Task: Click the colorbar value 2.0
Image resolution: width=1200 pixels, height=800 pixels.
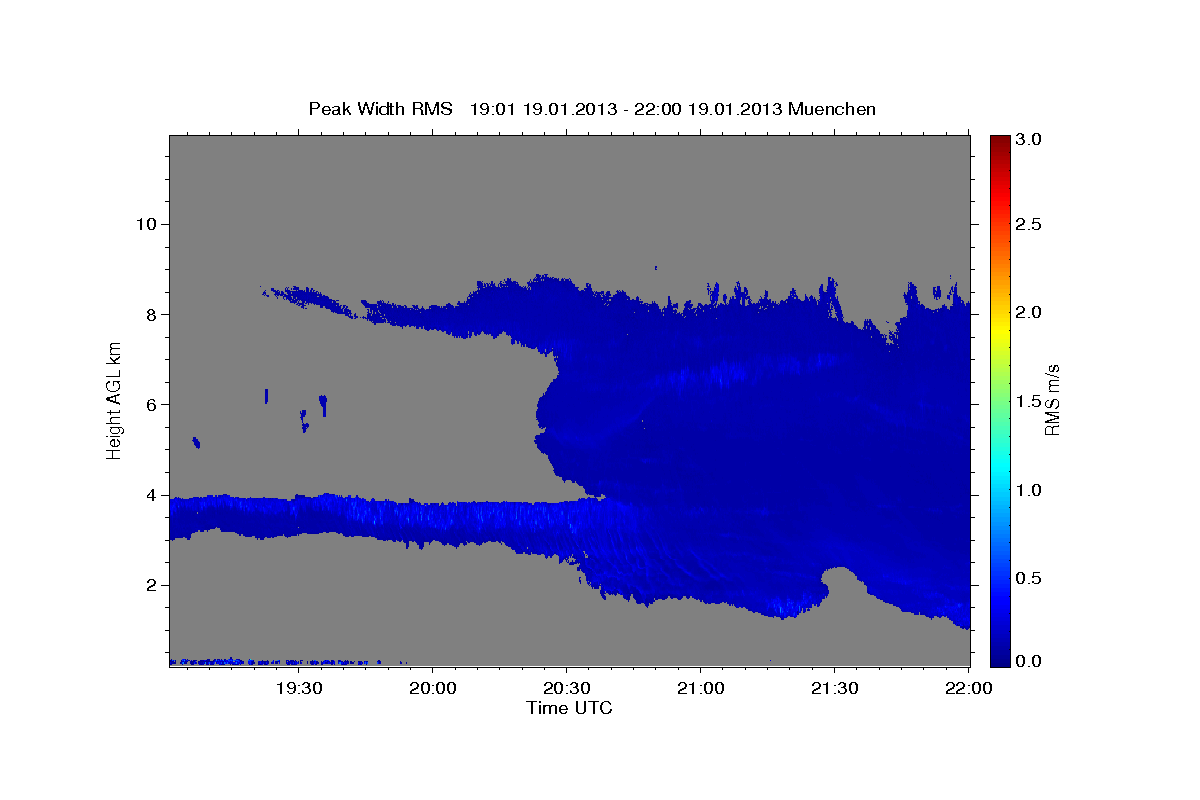Action: pyautogui.click(x=1029, y=312)
